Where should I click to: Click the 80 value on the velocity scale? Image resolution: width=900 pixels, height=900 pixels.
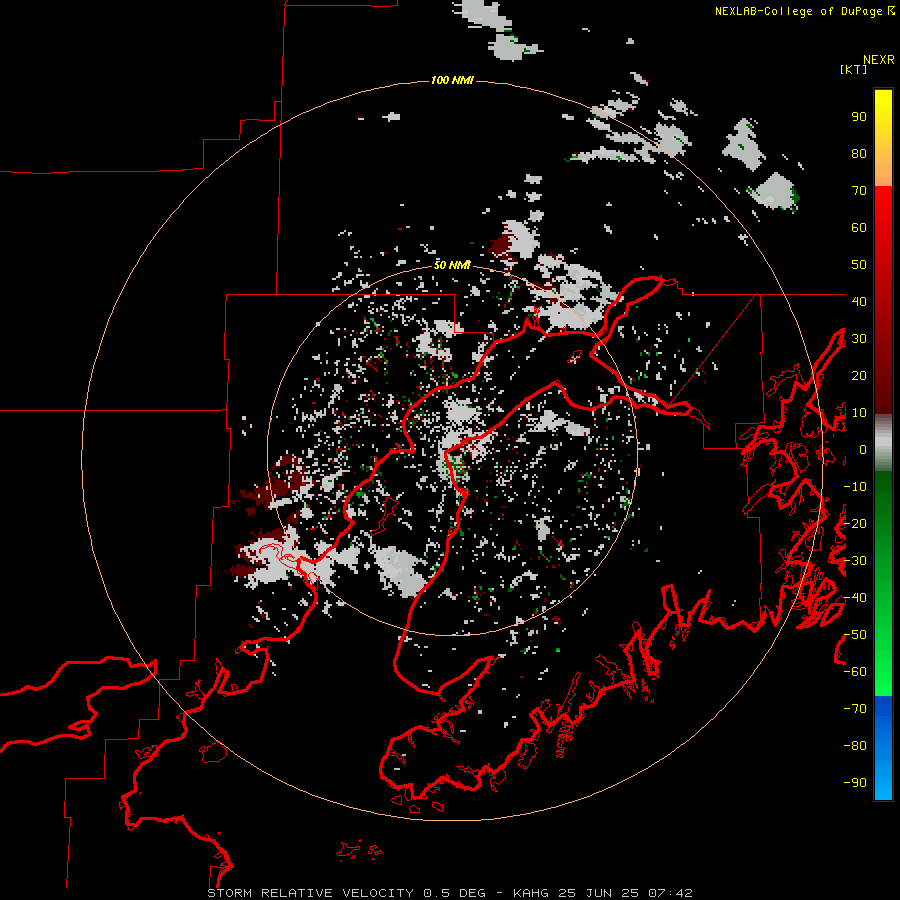tap(859, 154)
